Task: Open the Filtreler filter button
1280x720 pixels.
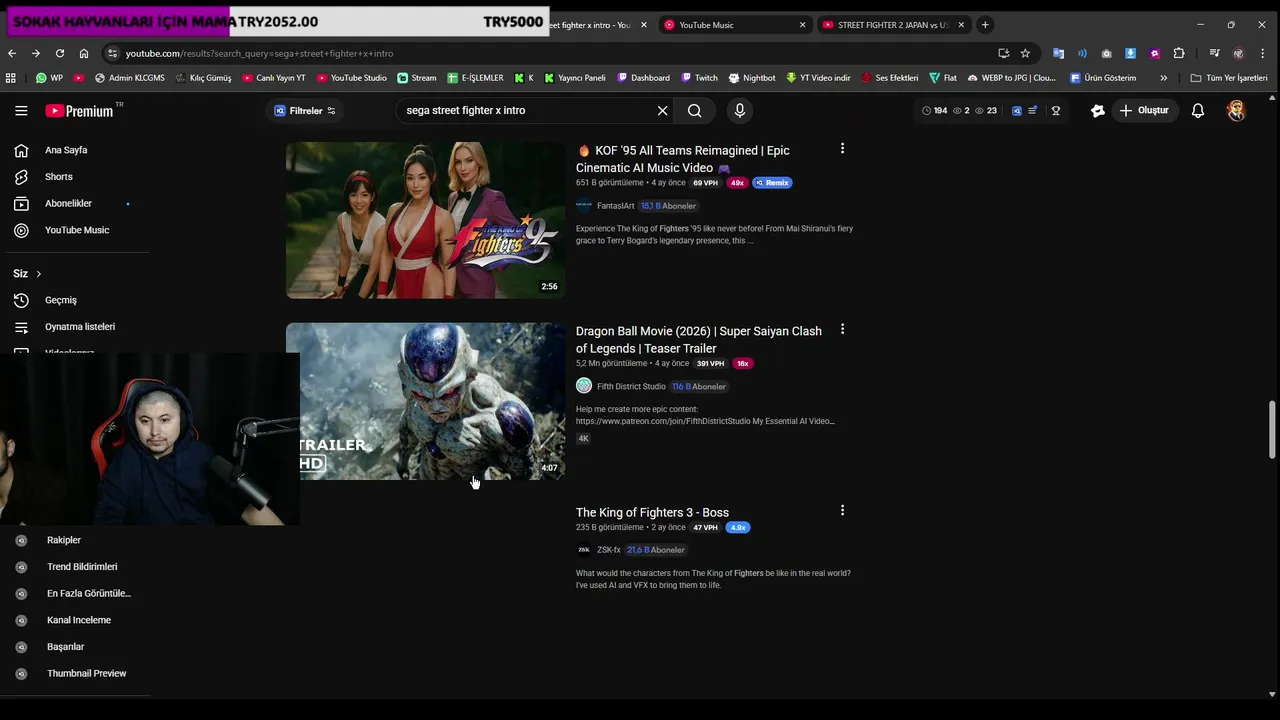Action: (305, 111)
